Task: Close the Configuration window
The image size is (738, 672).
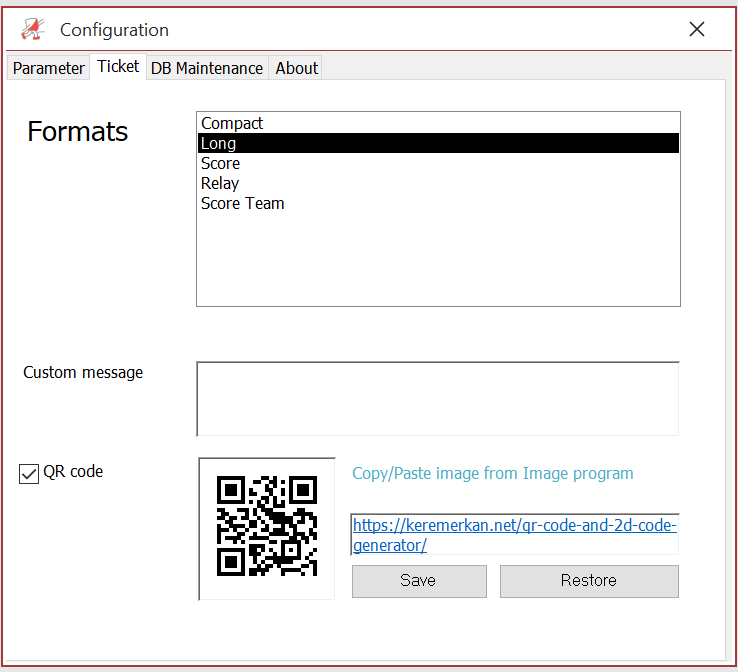Action: click(697, 29)
